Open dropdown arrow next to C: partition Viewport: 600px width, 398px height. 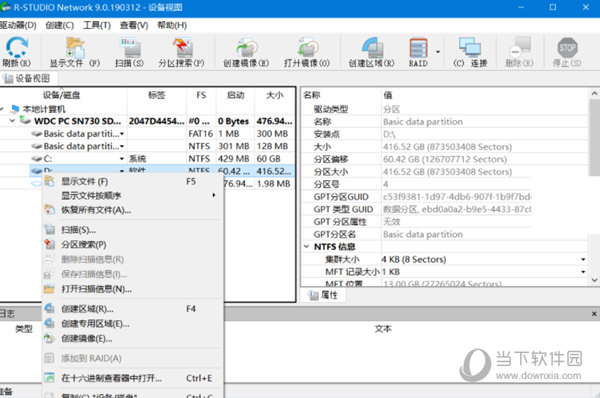pos(122,158)
